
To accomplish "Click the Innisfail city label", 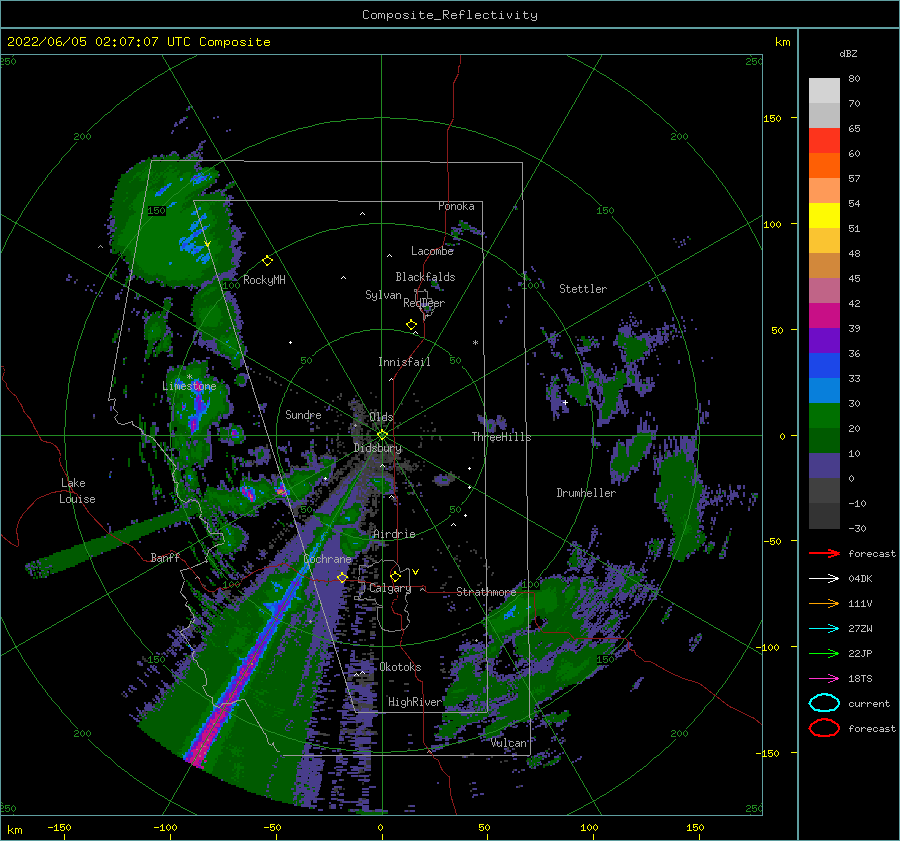I will pos(404,362).
